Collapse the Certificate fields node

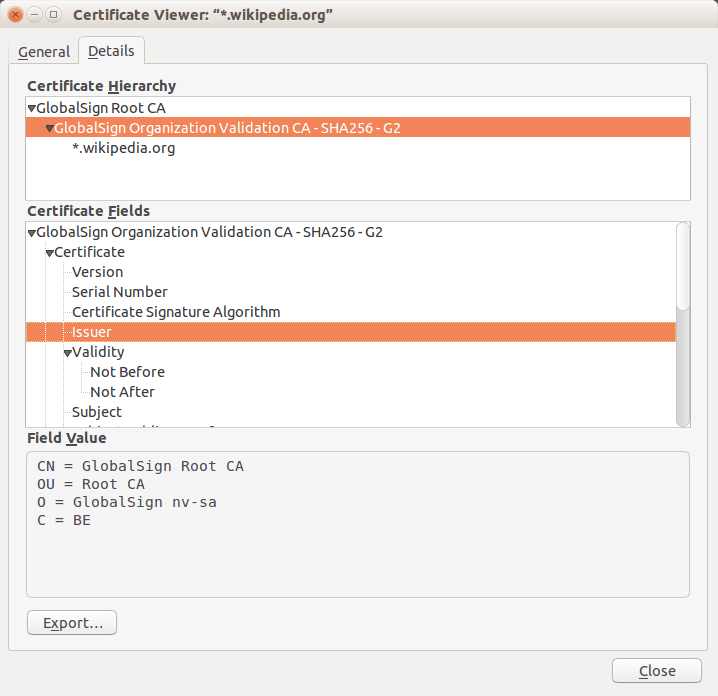(x=49, y=253)
